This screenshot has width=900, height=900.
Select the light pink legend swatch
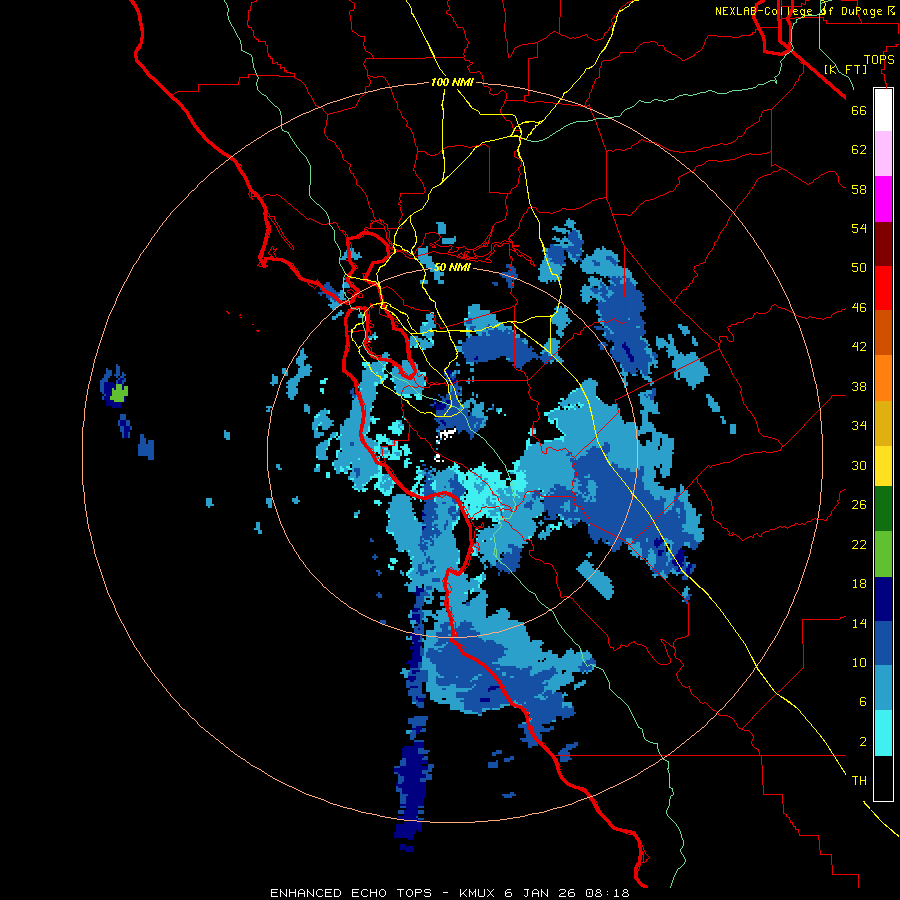click(883, 154)
